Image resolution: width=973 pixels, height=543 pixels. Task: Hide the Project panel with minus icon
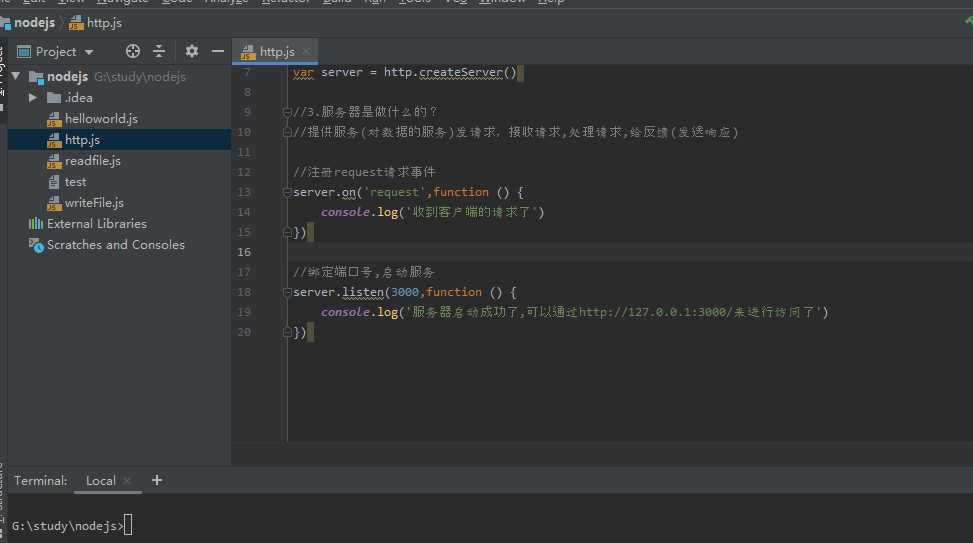pyautogui.click(x=218, y=52)
